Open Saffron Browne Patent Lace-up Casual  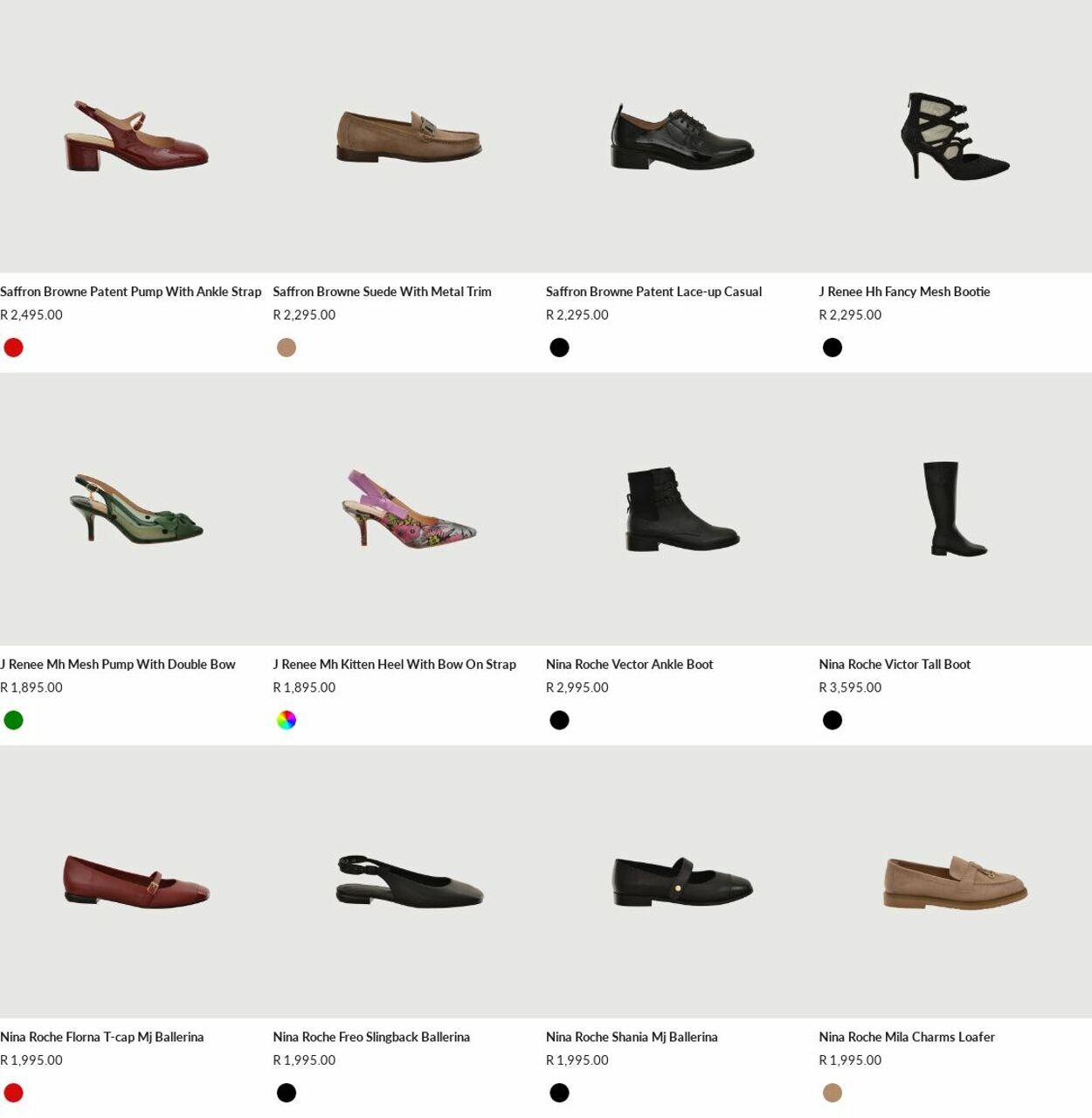click(x=653, y=292)
